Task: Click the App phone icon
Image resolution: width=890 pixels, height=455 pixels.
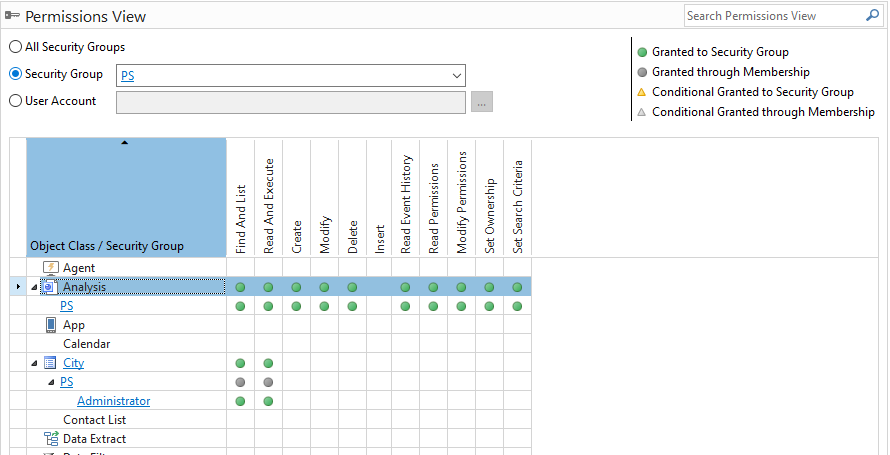Action: tap(51, 325)
